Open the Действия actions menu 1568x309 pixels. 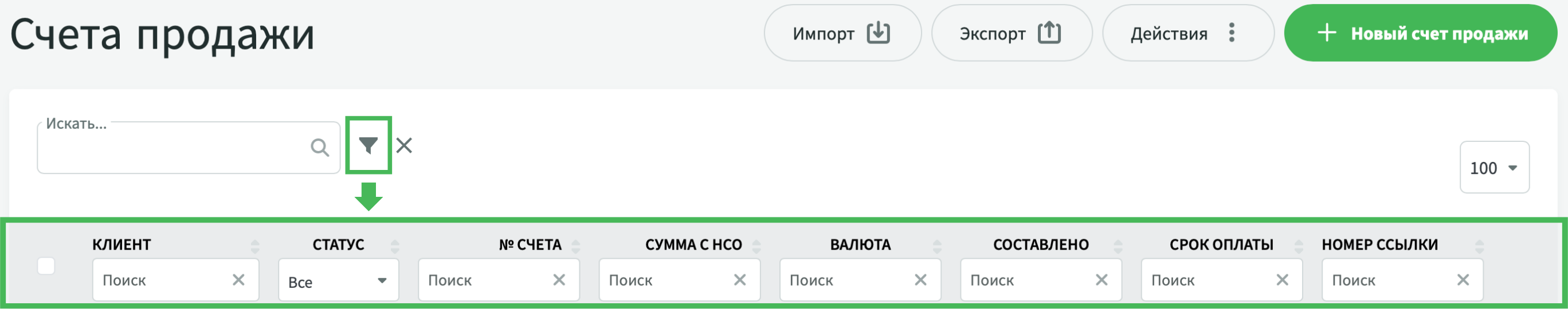(1187, 33)
